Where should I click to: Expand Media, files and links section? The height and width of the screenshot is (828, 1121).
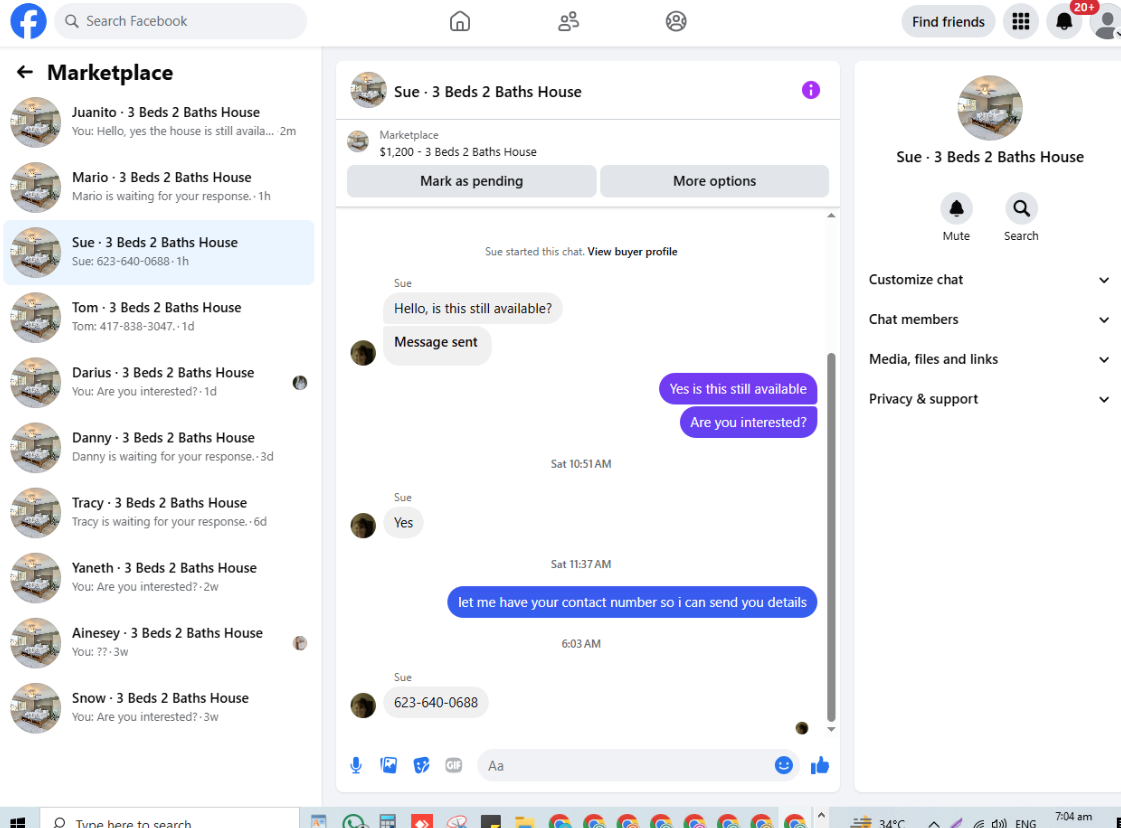989,360
